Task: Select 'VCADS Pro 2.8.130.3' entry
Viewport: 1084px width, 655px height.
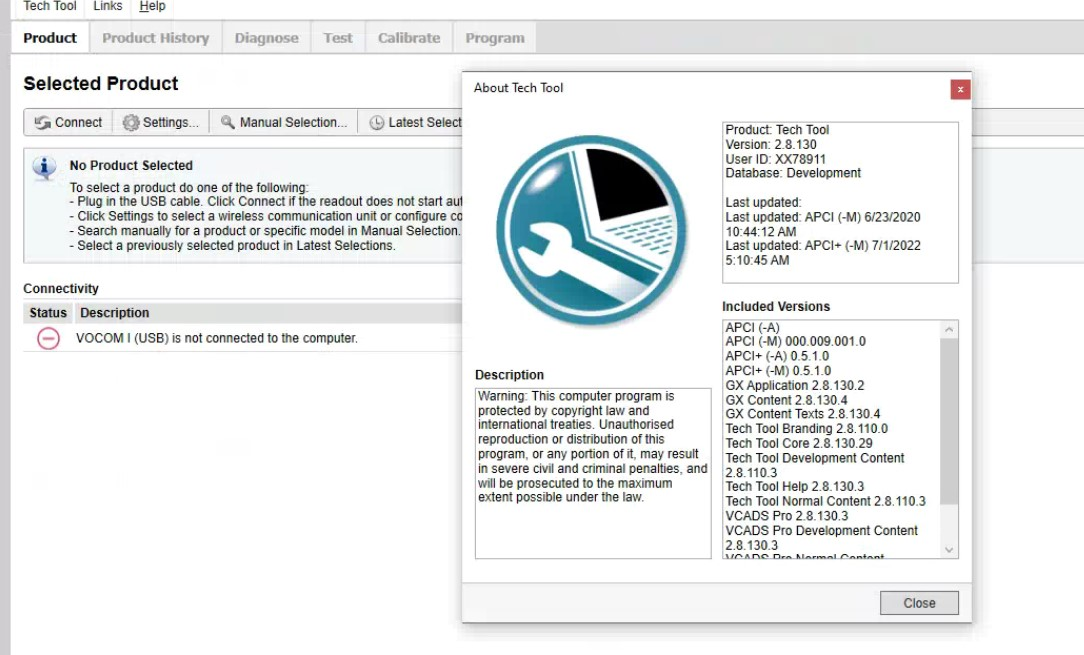Action: (787, 516)
